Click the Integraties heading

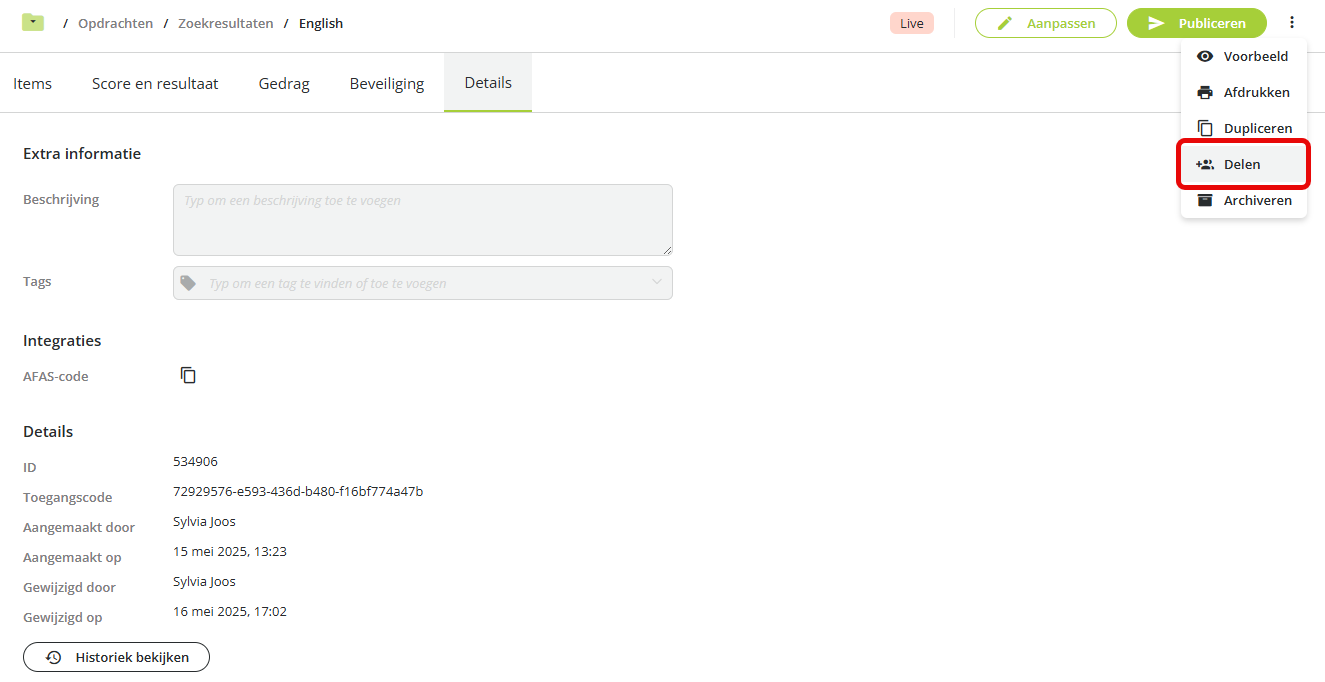click(x=62, y=341)
